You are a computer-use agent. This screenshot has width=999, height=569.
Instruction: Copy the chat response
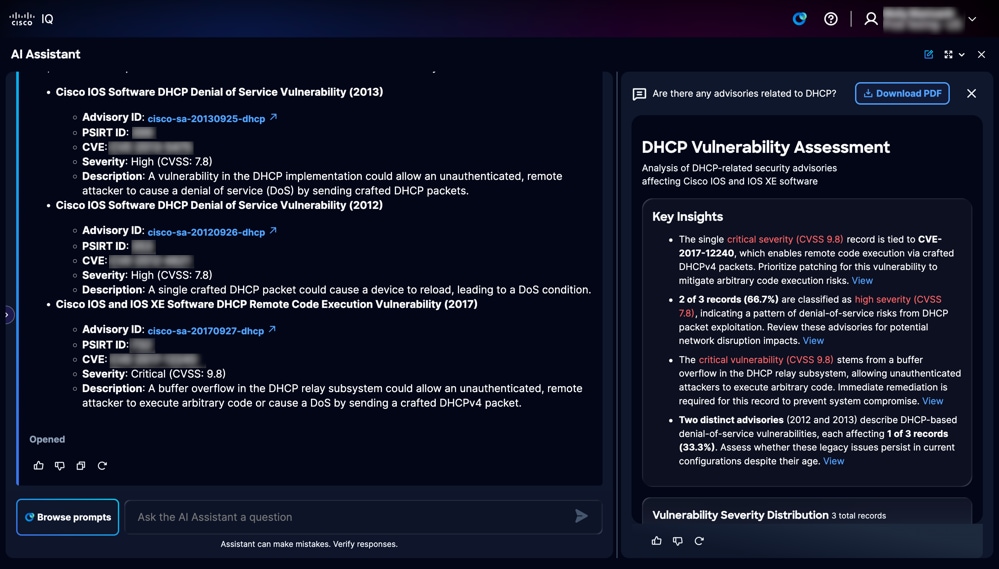tap(81, 466)
